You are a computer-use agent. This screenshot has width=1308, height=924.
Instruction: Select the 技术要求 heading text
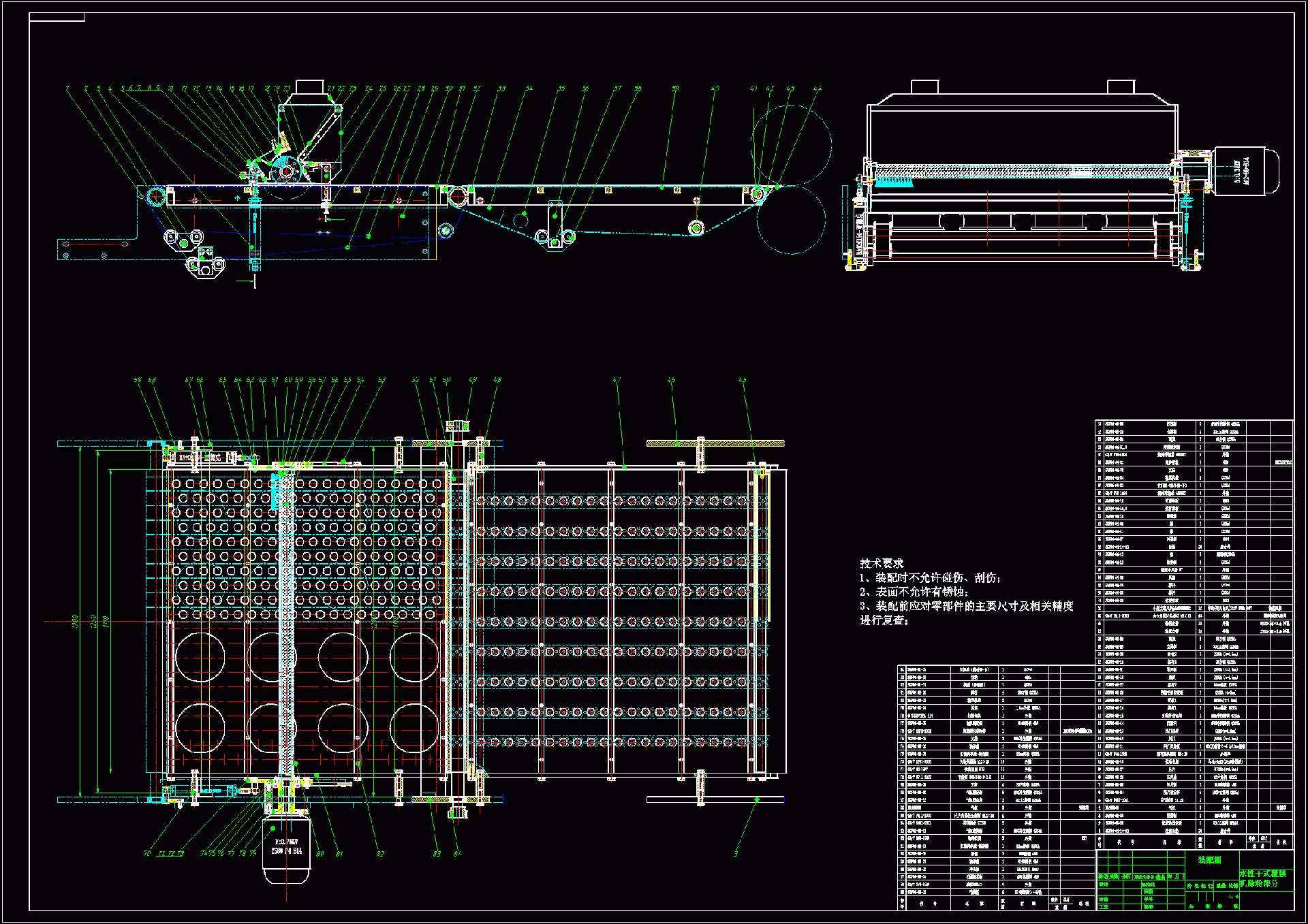coord(881,563)
